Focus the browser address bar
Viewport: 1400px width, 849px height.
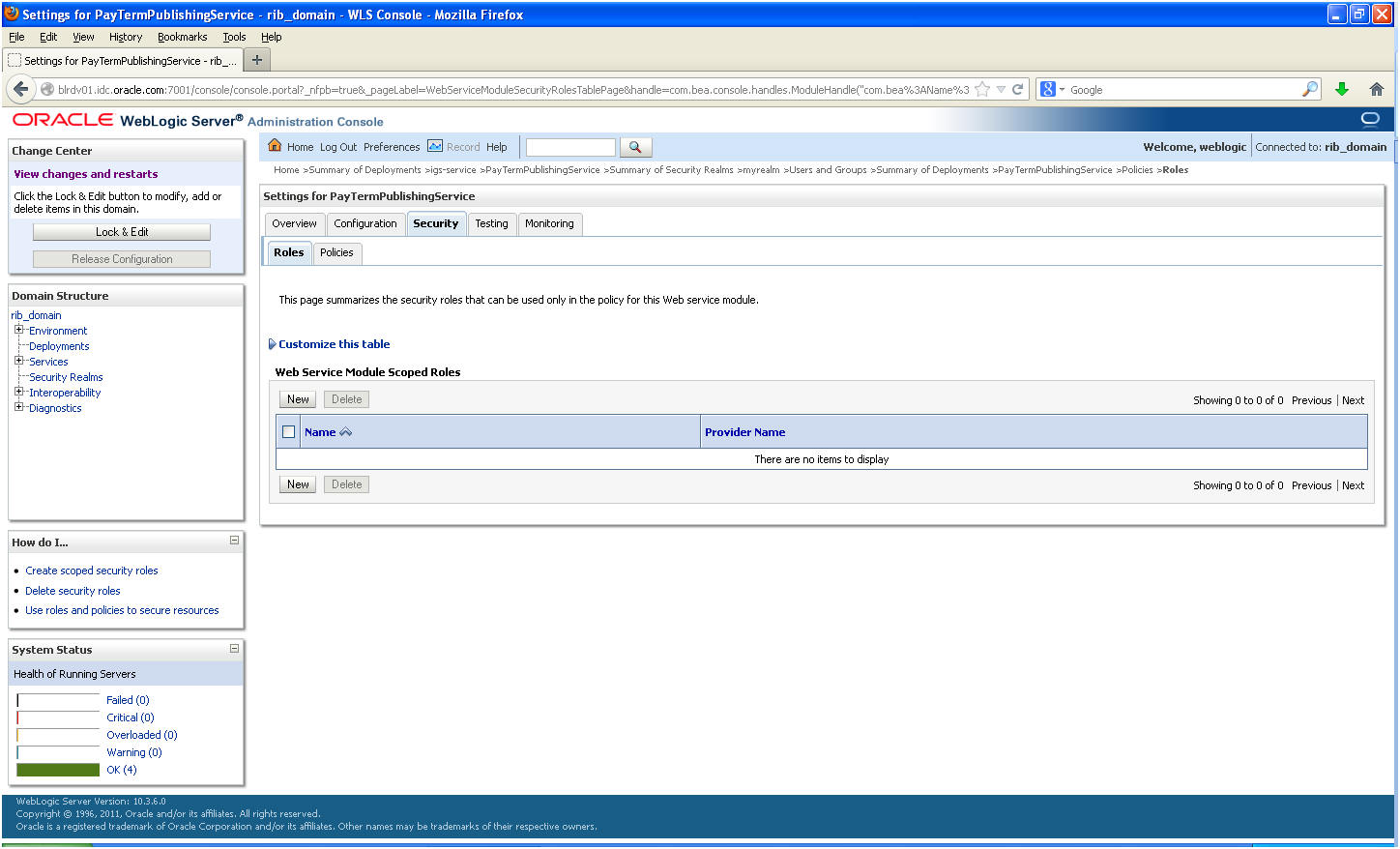[x=512, y=90]
